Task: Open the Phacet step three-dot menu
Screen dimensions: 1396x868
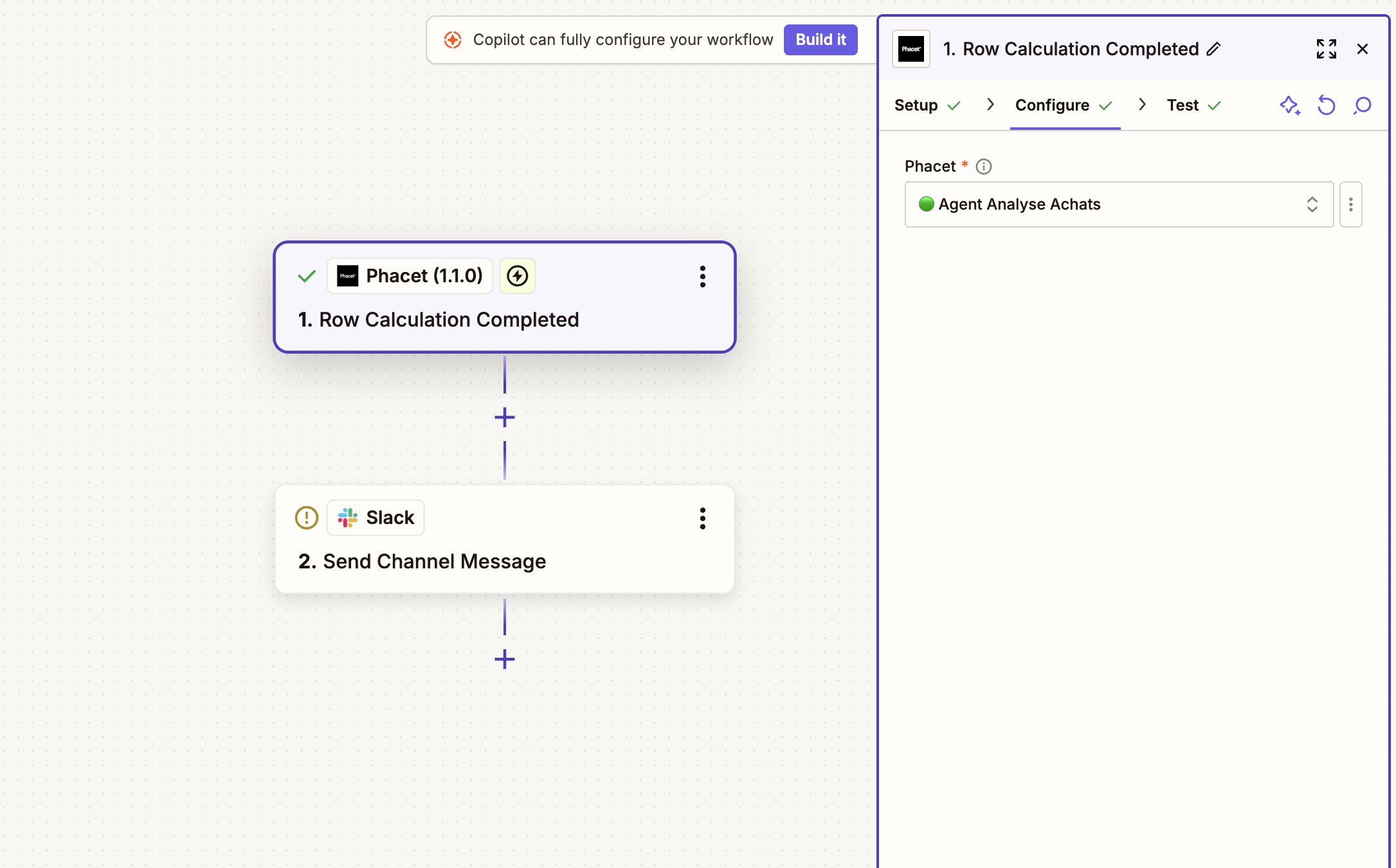Action: 702,276
